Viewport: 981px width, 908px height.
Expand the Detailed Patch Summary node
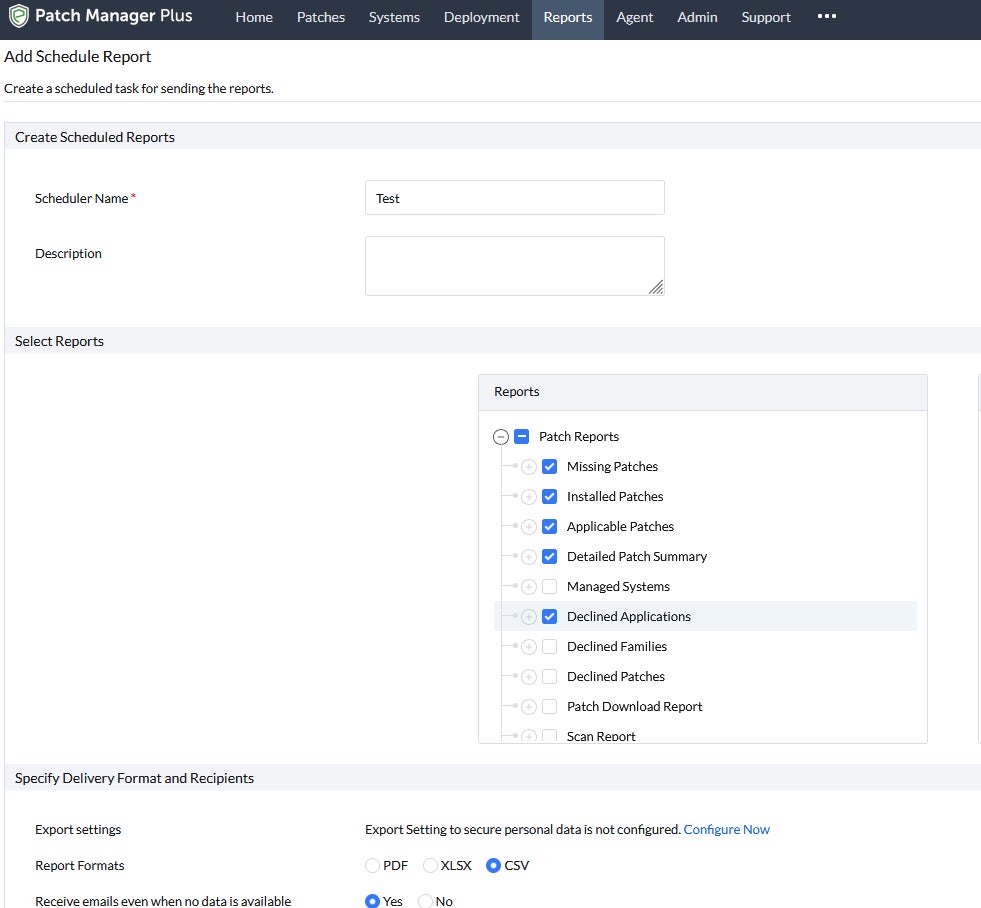coord(529,557)
